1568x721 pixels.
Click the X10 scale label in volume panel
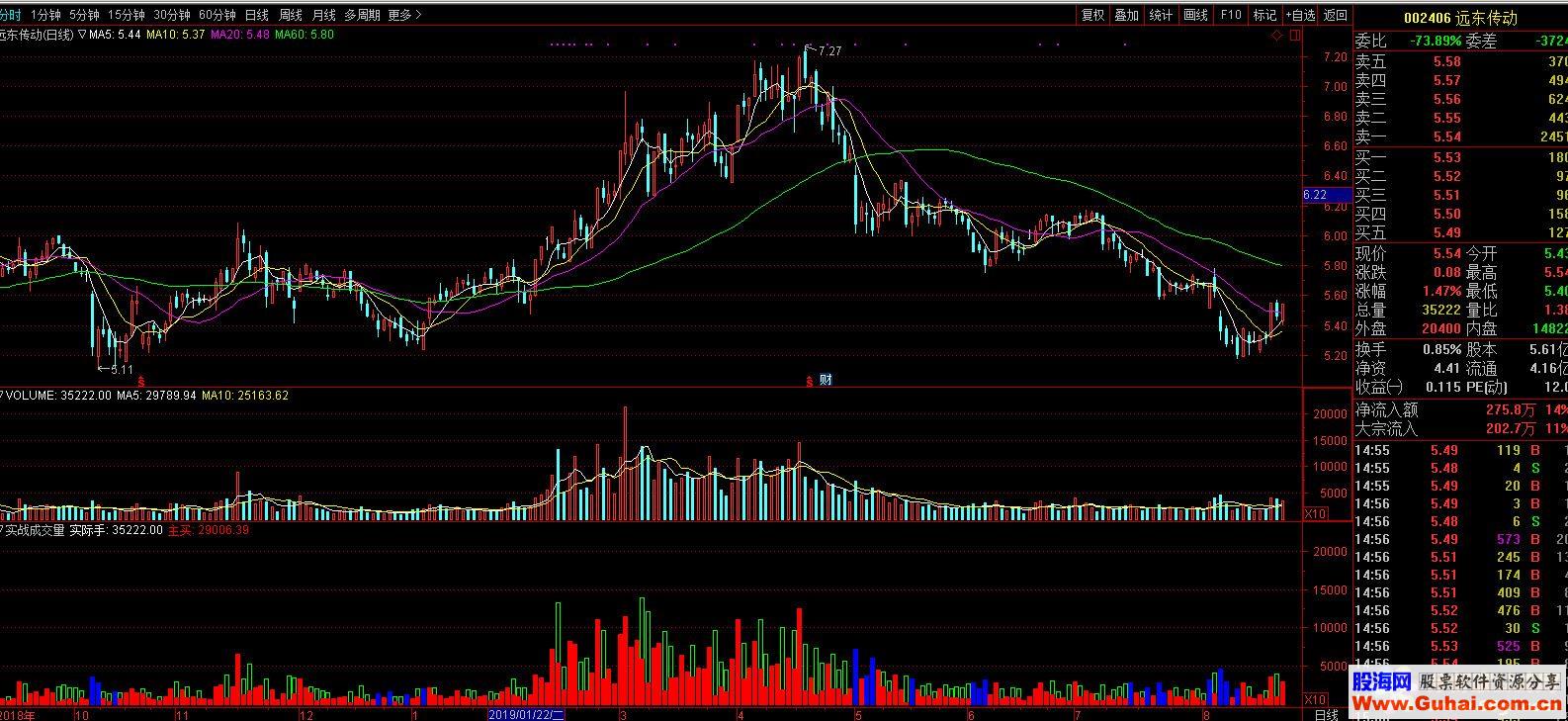(1316, 514)
